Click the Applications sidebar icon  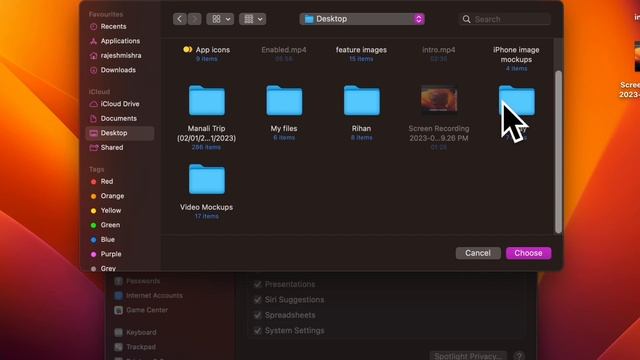click(x=93, y=41)
